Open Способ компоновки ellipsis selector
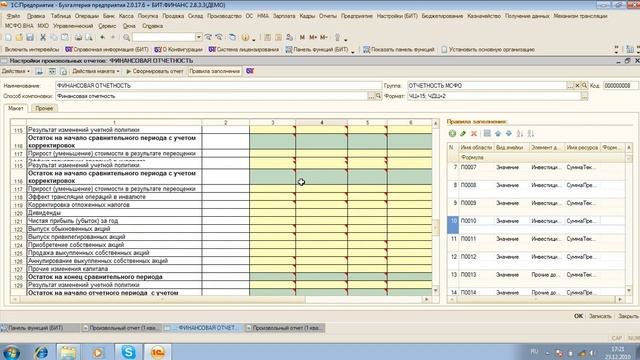640x360 pixels. point(371,96)
